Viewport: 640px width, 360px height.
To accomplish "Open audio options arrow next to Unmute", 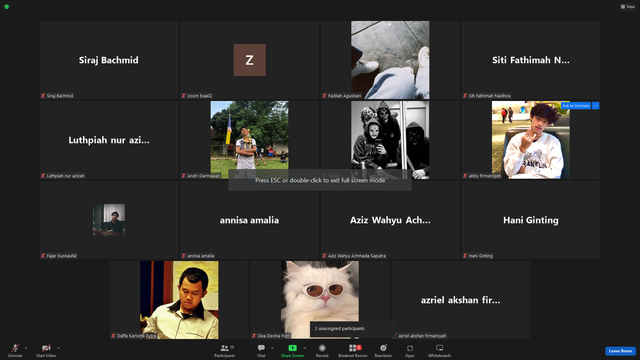I will tap(26, 348).
